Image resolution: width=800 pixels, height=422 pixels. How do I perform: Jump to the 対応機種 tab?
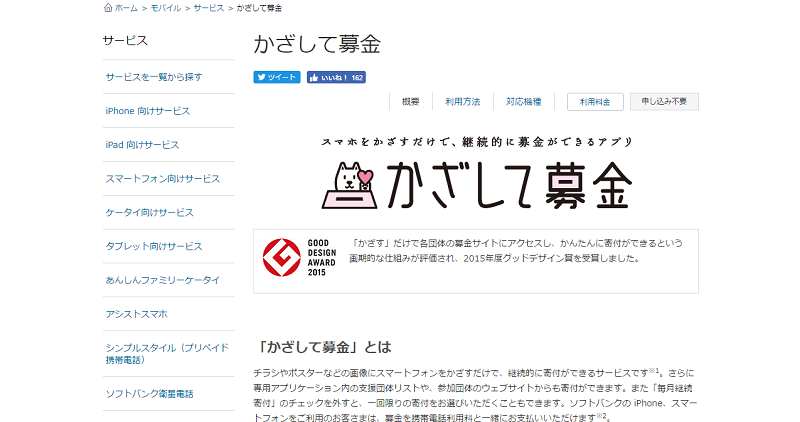click(x=523, y=102)
